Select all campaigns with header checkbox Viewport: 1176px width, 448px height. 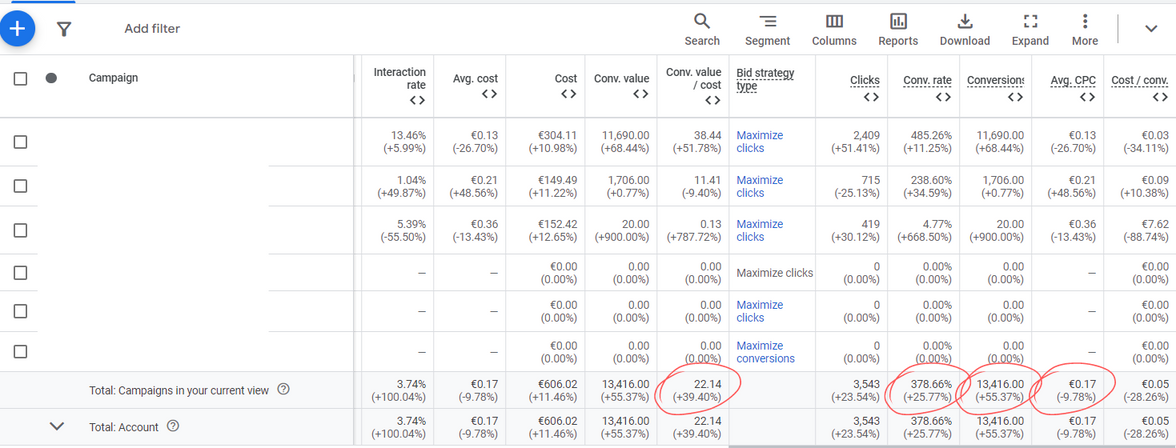click(20, 78)
